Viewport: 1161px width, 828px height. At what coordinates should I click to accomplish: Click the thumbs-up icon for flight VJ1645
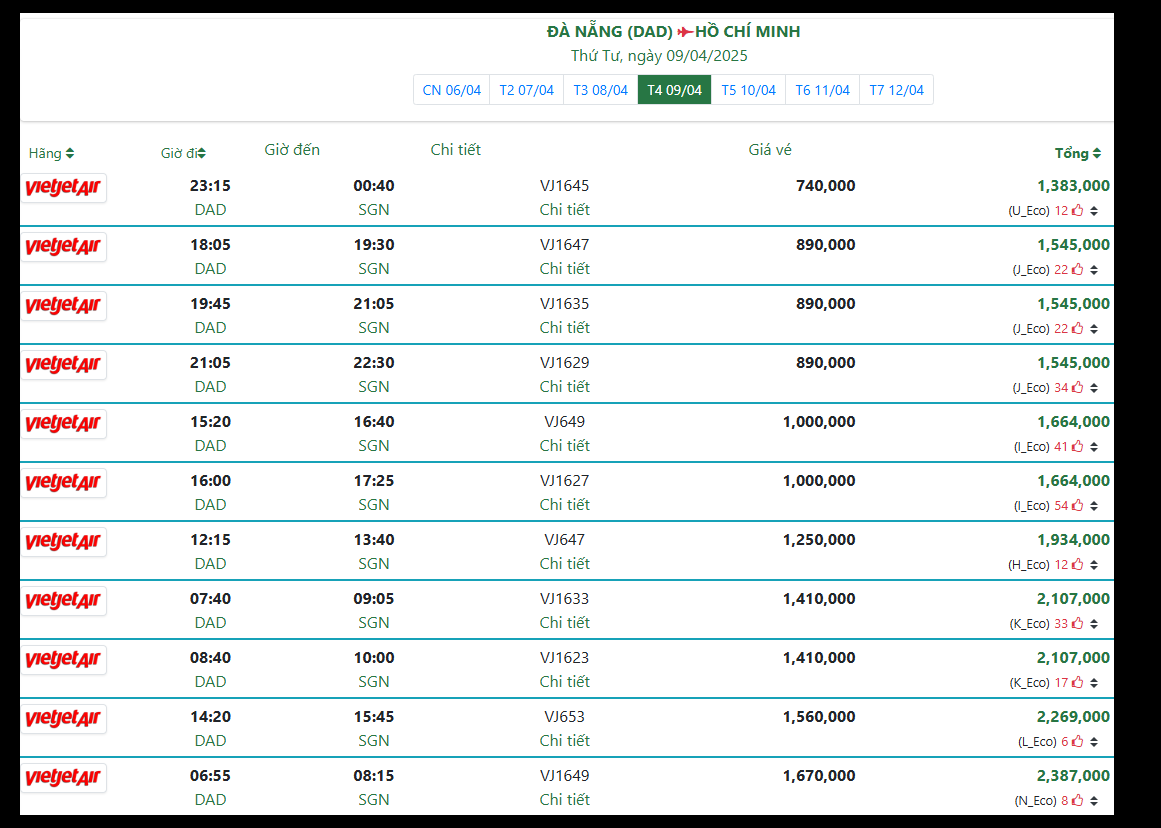[x=1077, y=211]
